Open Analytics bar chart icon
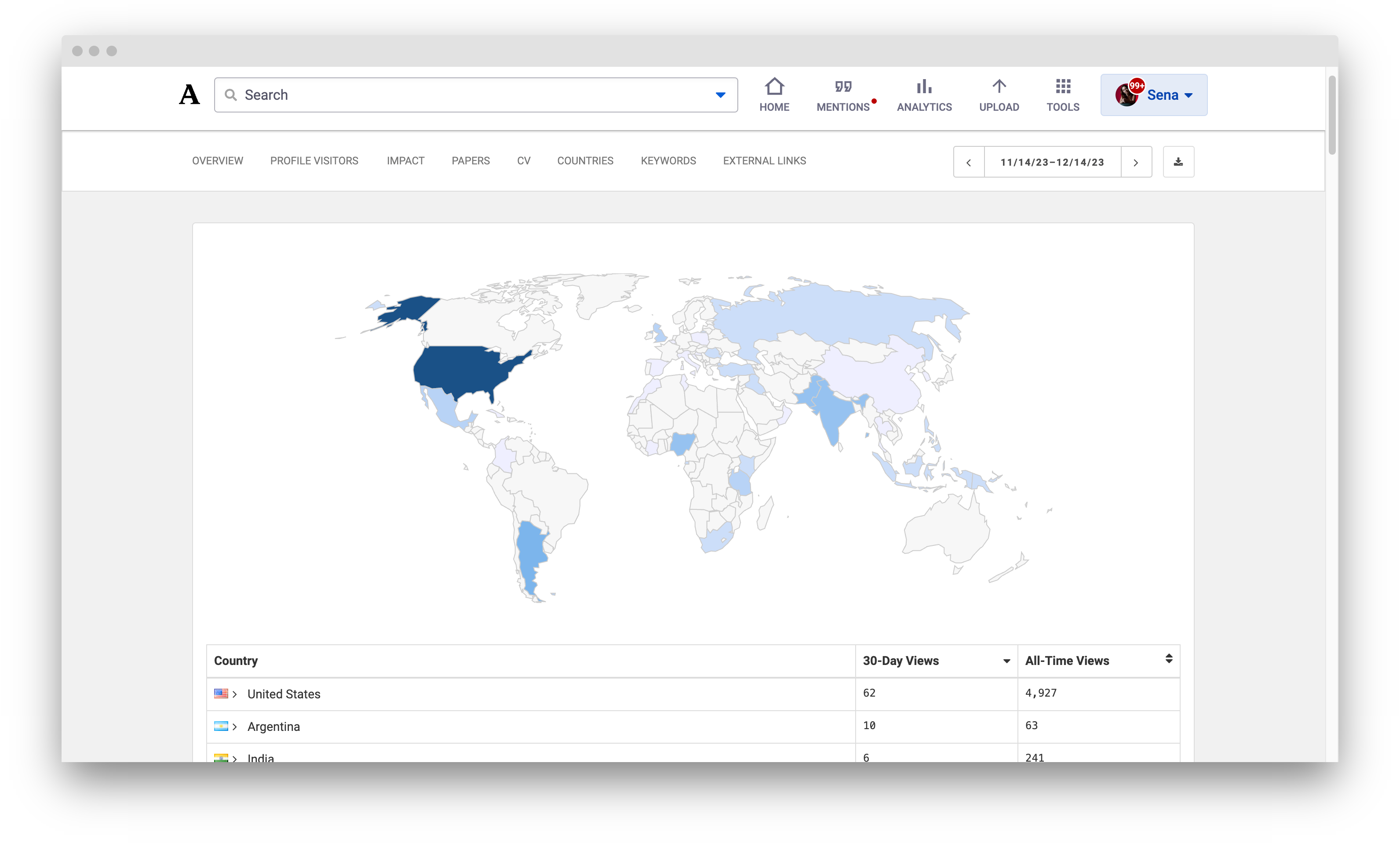The width and height of the screenshot is (1400, 850). tap(924, 86)
